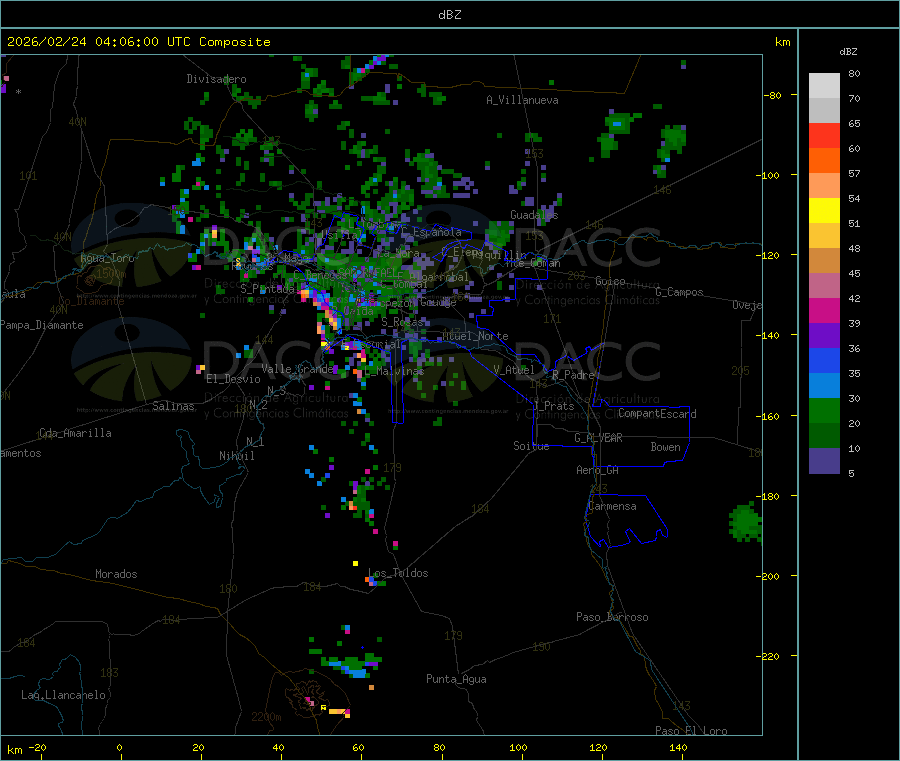This screenshot has width=900, height=761.
Task: Click the red 60 dBZ legend swatch
Action: pyautogui.click(x=824, y=135)
